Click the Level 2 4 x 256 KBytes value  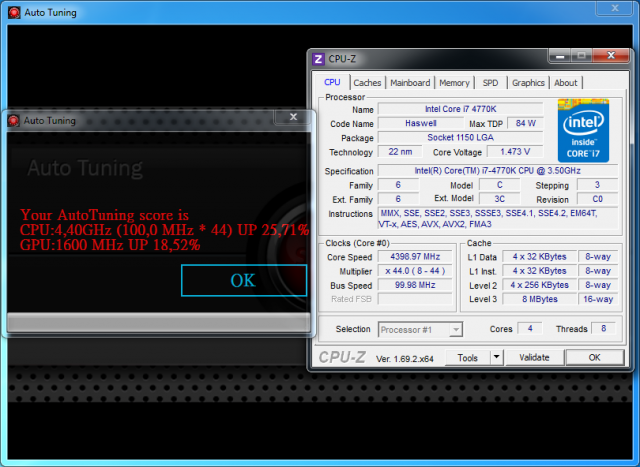click(539, 285)
